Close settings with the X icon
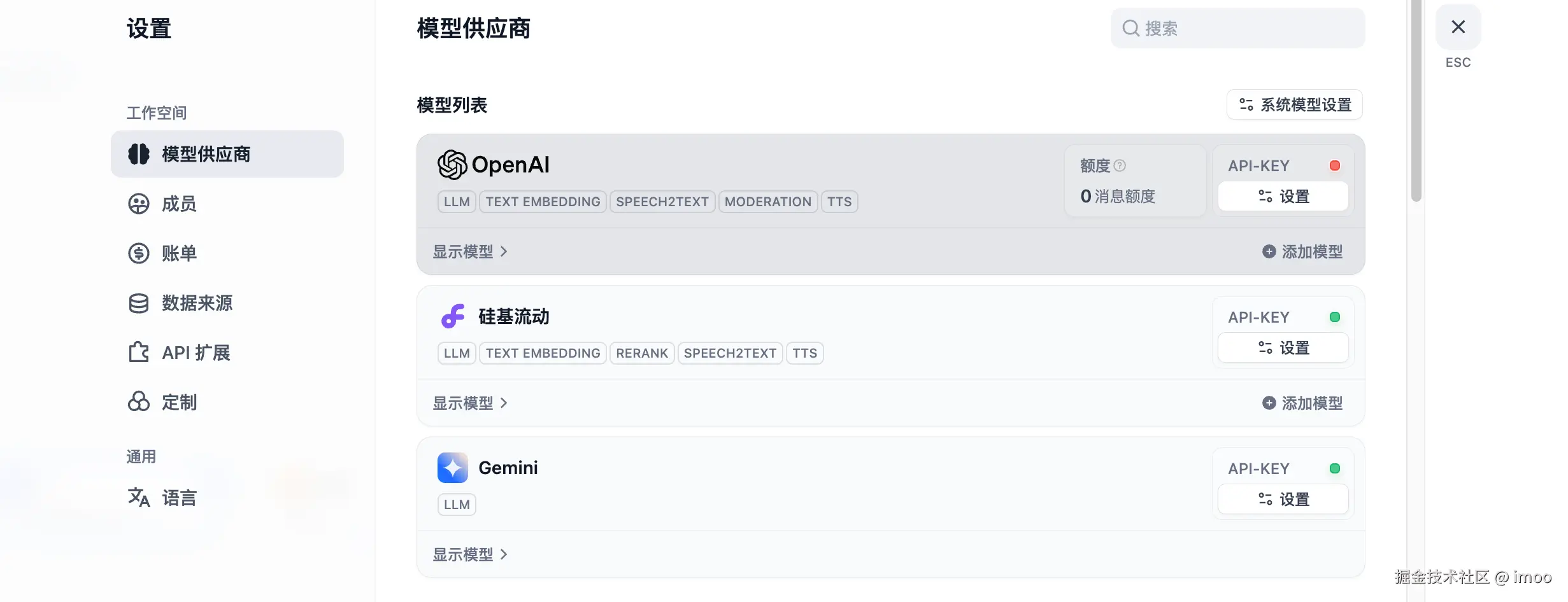1568x602 pixels. click(x=1458, y=27)
